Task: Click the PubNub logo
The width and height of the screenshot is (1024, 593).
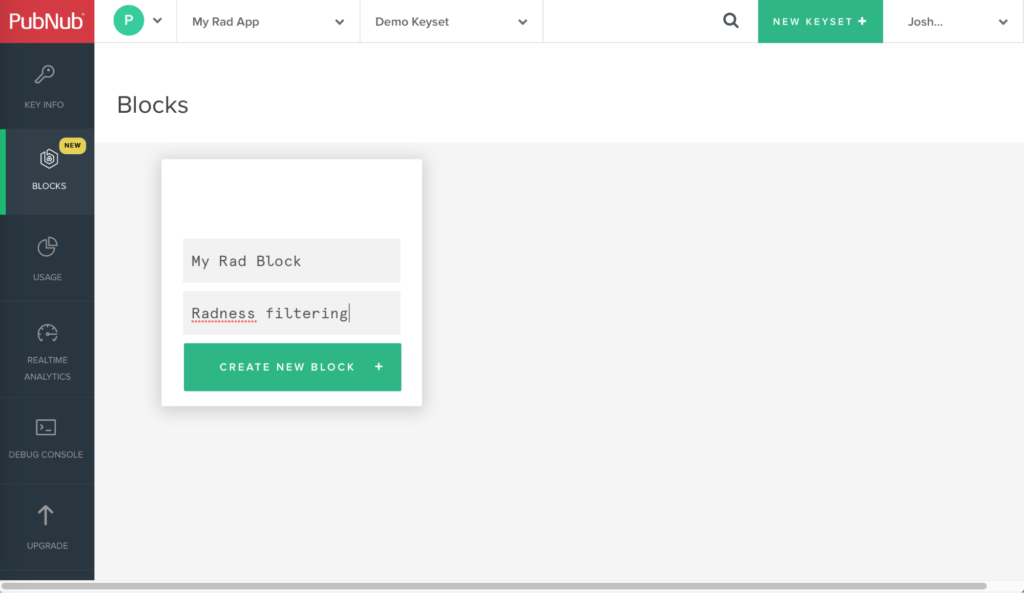Action: pyautogui.click(x=47, y=20)
